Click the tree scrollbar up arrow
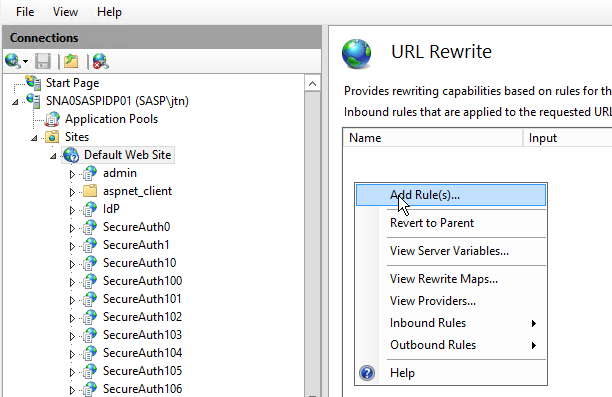 pos(312,84)
